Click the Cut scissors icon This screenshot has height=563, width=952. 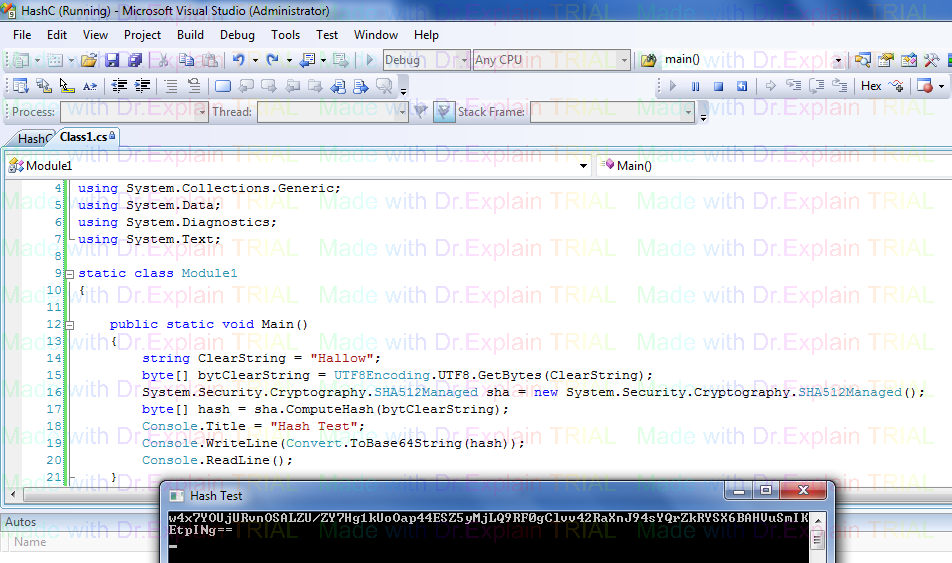(163, 60)
